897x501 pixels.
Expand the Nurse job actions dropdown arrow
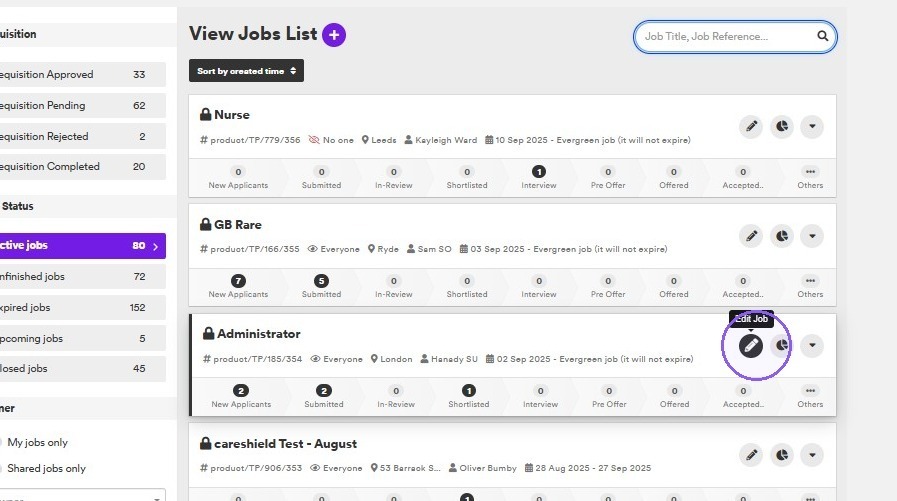click(812, 126)
